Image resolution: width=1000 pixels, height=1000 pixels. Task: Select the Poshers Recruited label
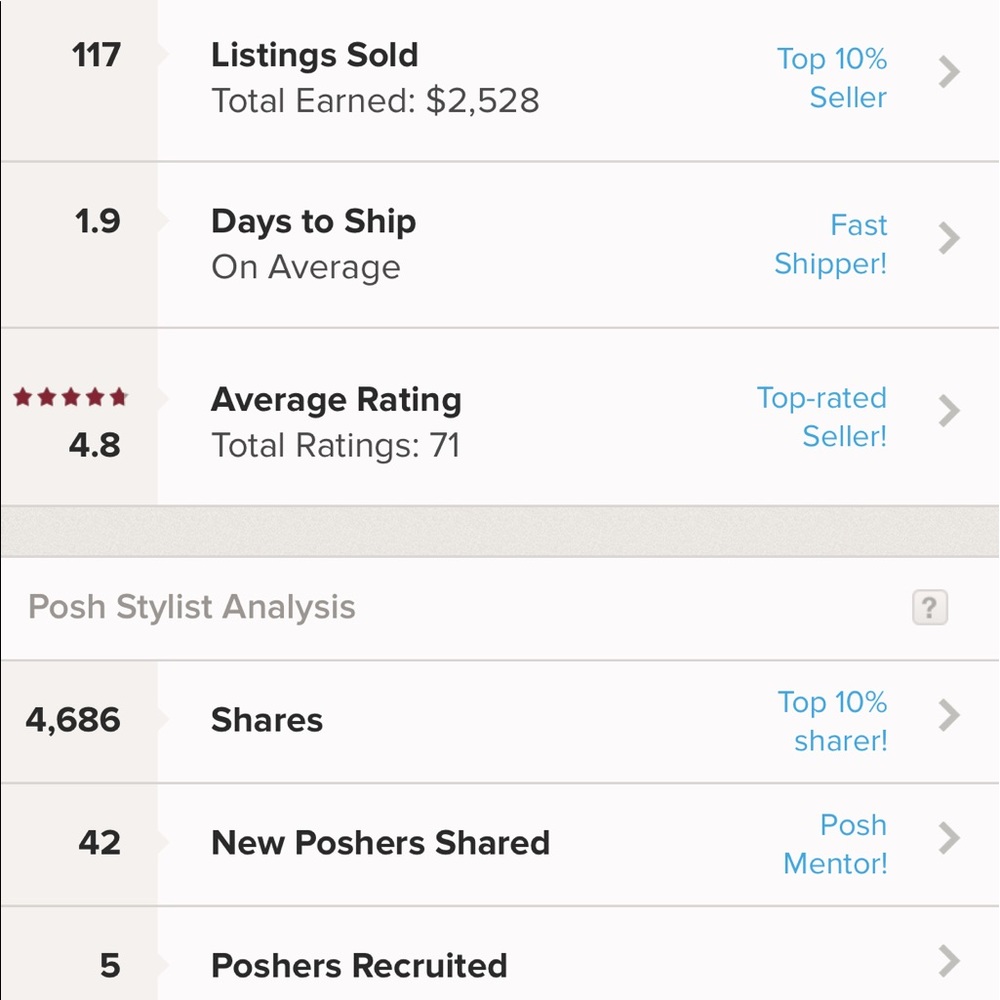pos(359,965)
